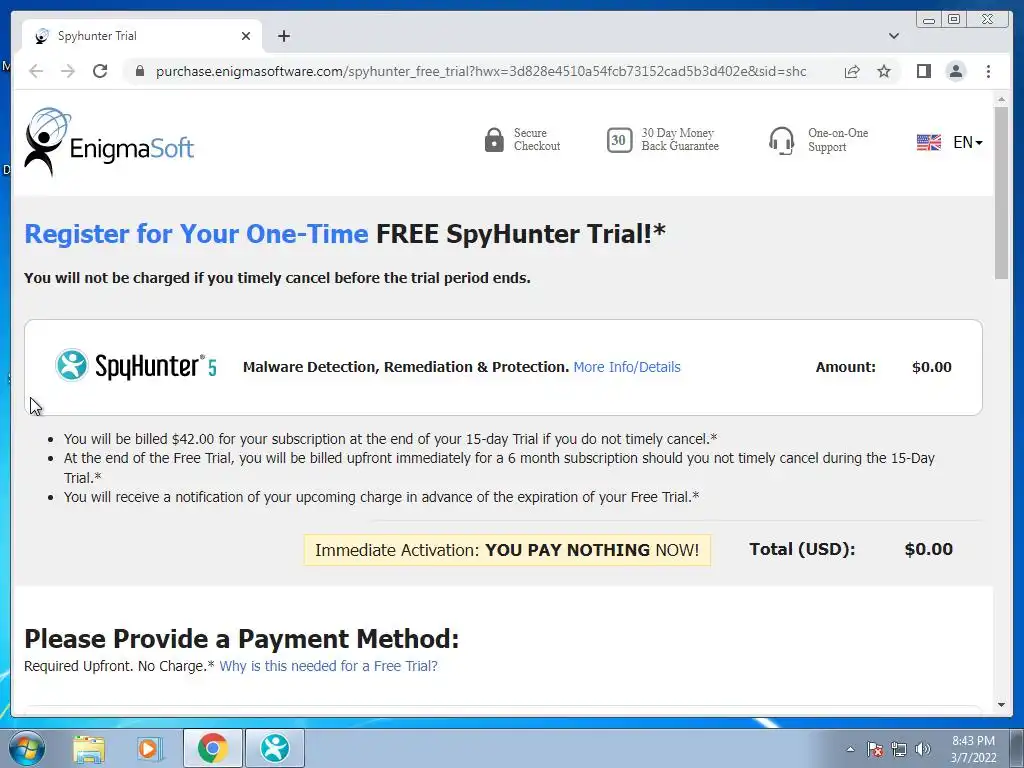Click the US flag icon

tap(929, 142)
